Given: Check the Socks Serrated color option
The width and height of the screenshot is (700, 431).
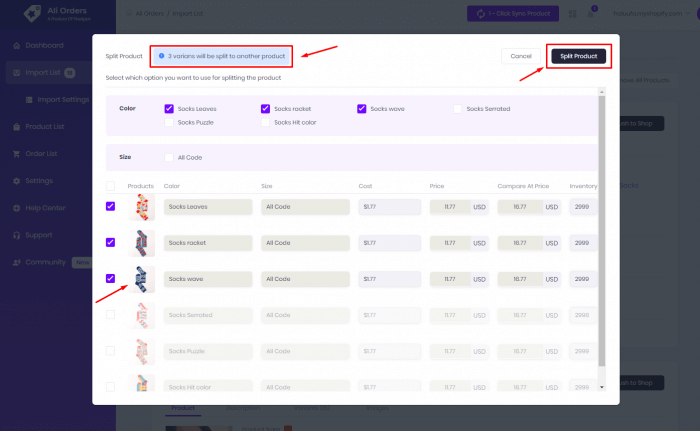Looking at the screenshot, I should point(458,109).
